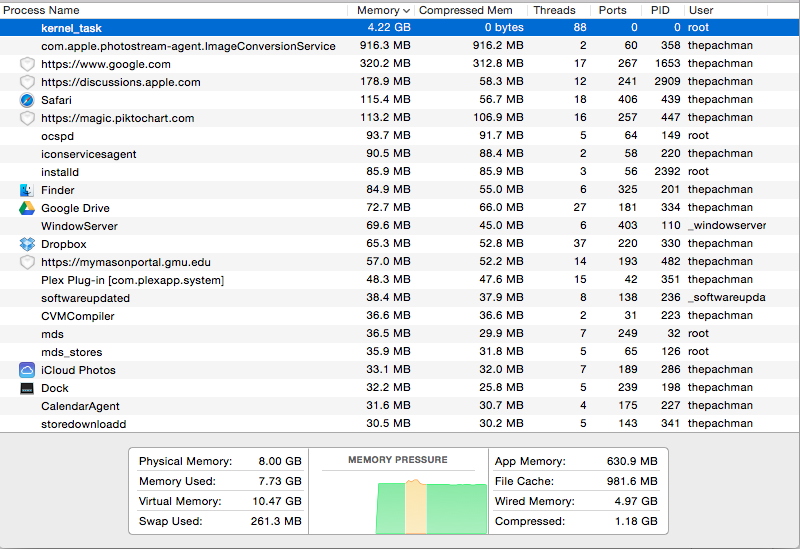Select the iconservicesagent process
The width and height of the screenshot is (800, 549).
[88, 154]
